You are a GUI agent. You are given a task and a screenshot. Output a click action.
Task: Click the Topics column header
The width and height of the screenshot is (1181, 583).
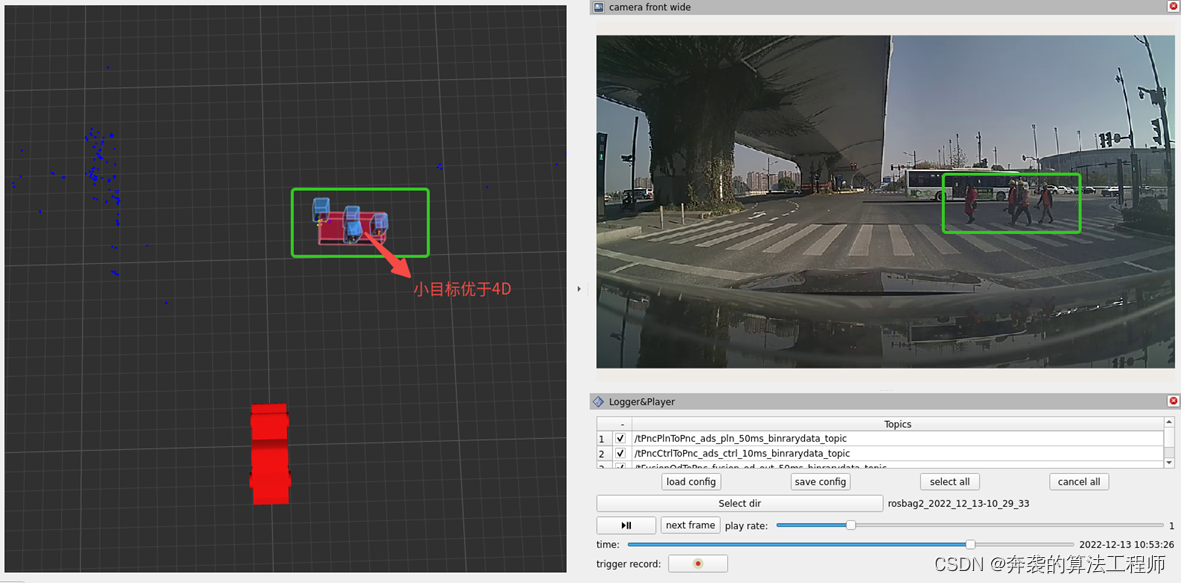[898, 424]
